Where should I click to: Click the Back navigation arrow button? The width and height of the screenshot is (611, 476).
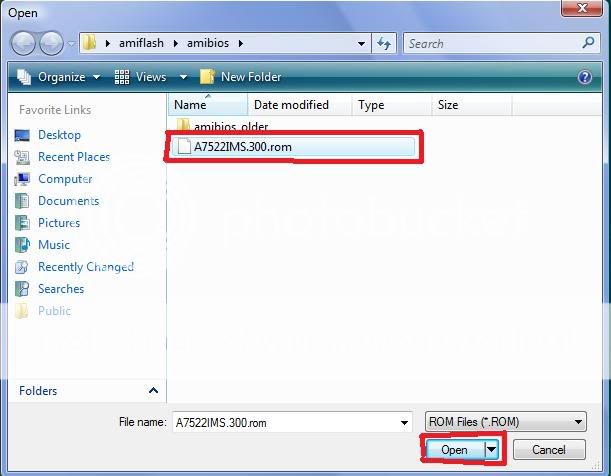(x=24, y=43)
